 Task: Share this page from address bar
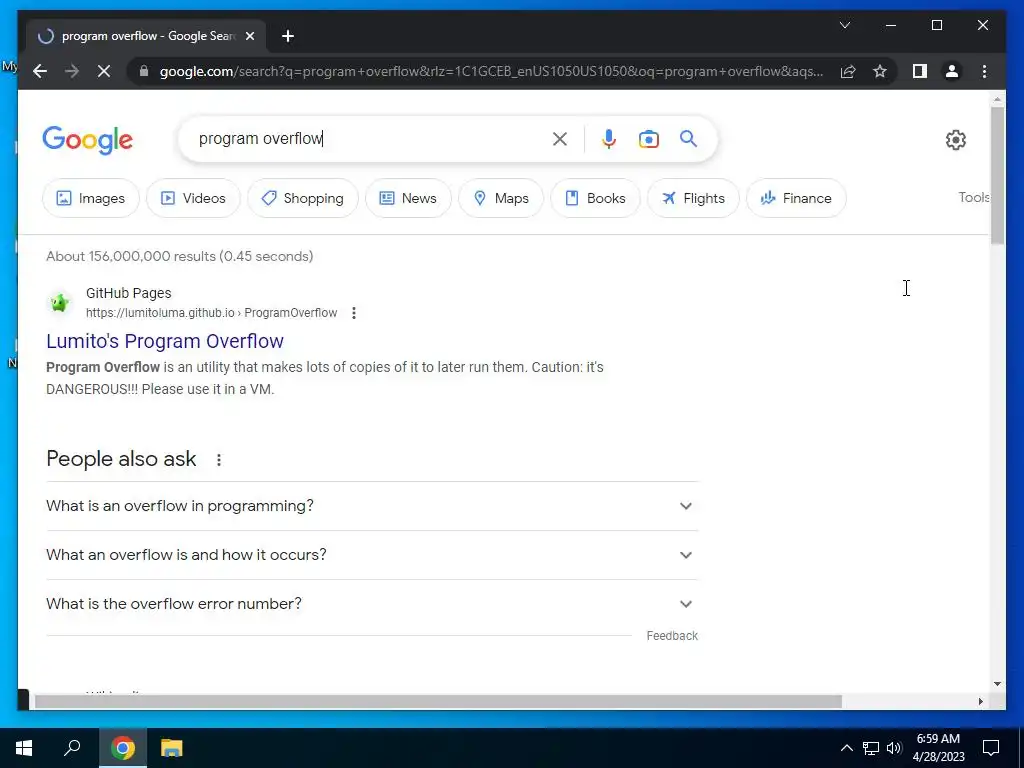pyautogui.click(x=848, y=71)
